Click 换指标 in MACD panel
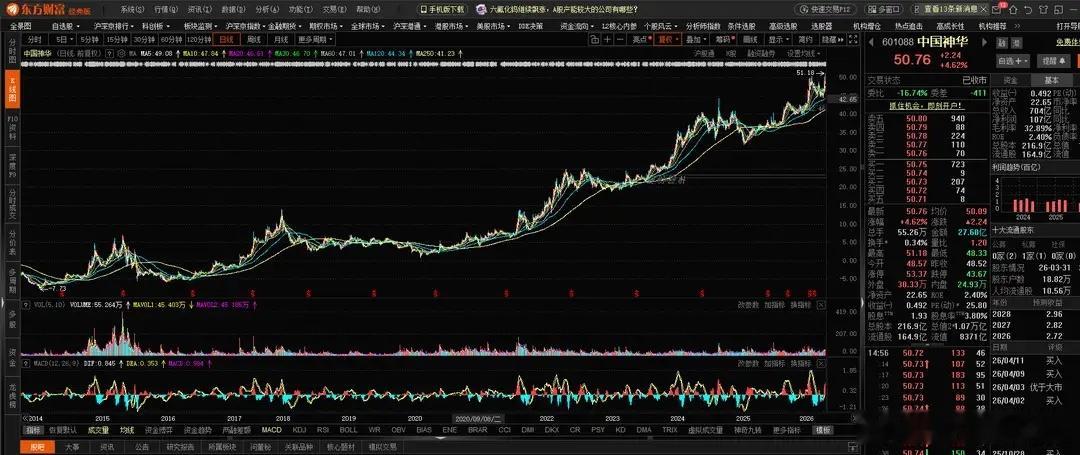The height and width of the screenshot is (455, 1080). 800,363
